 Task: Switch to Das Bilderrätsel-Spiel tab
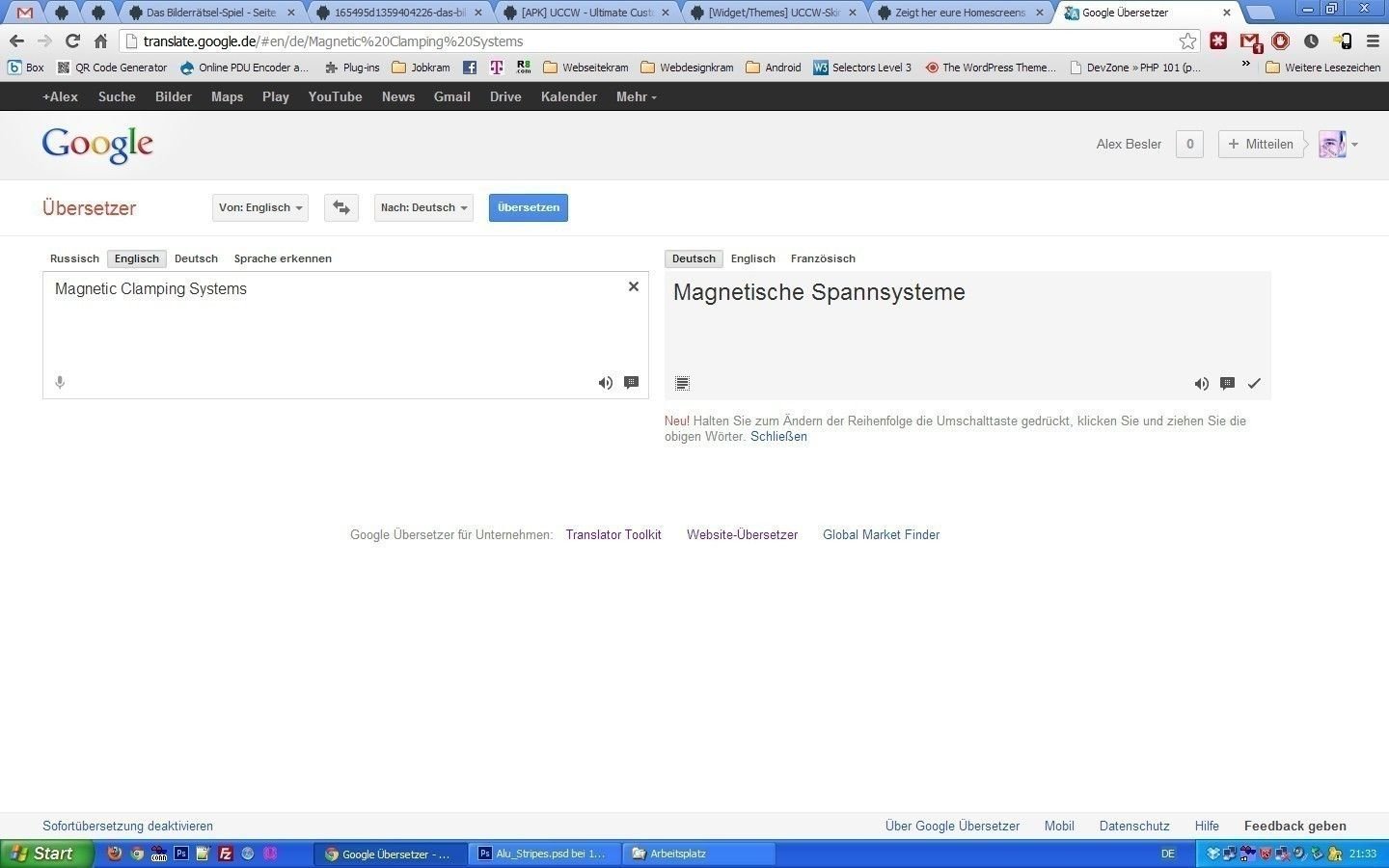coord(211,13)
